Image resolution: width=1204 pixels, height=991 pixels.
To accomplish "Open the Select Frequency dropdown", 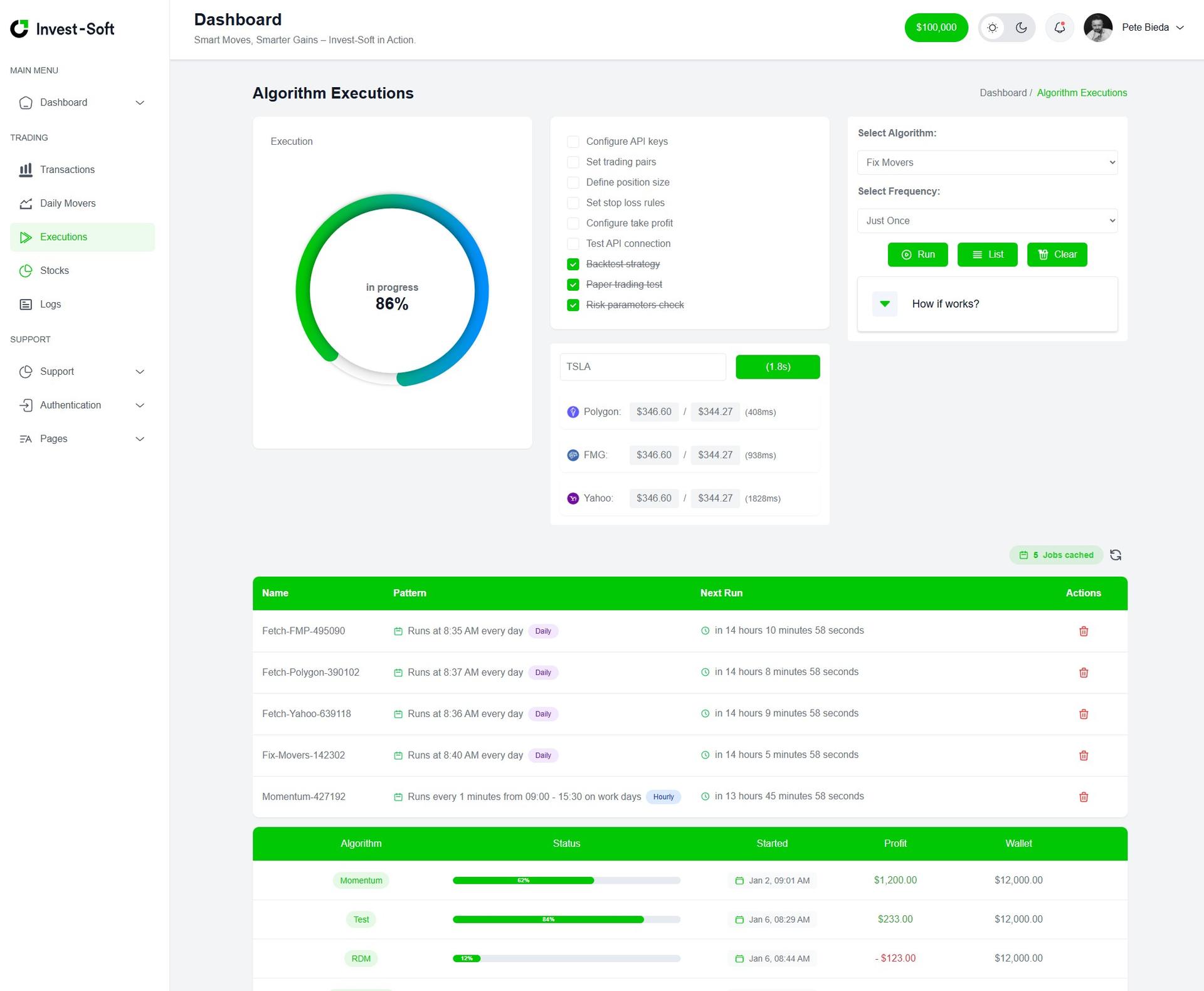I will [x=987, y=221].
